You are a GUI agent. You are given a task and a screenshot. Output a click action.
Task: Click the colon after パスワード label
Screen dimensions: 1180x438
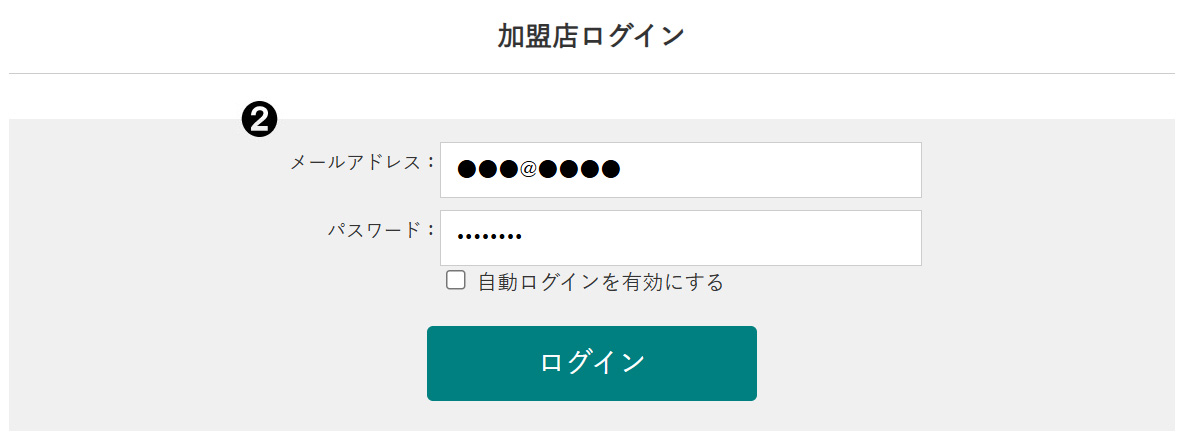point(431,230)
